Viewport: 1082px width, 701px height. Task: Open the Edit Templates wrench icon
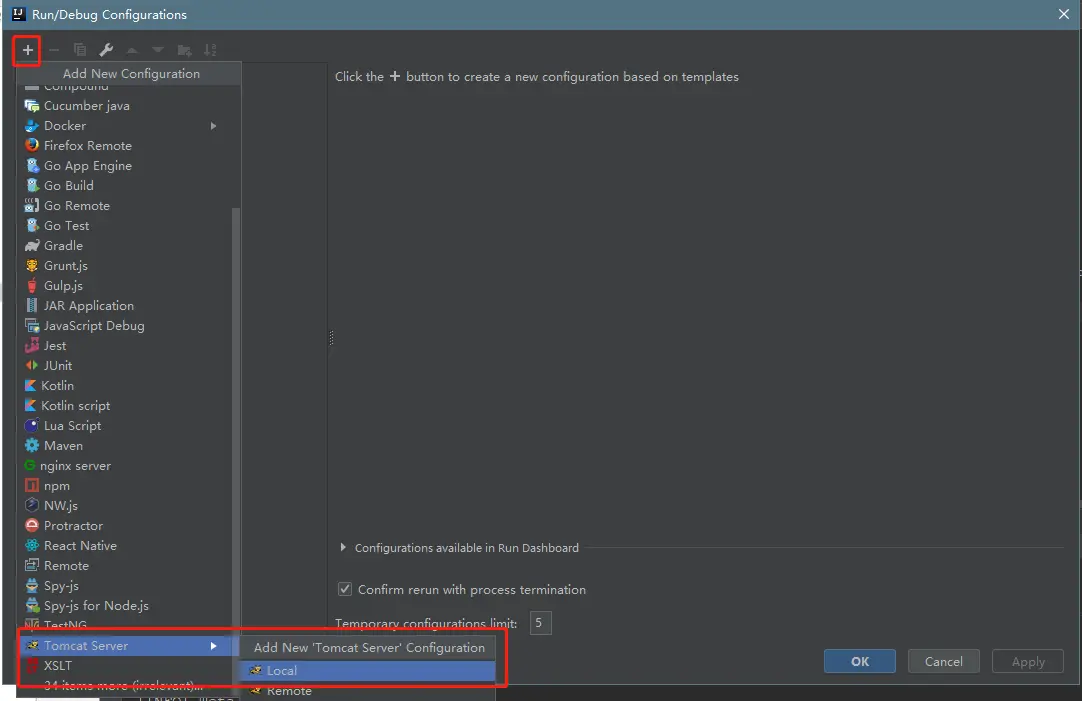pos(106,50)
